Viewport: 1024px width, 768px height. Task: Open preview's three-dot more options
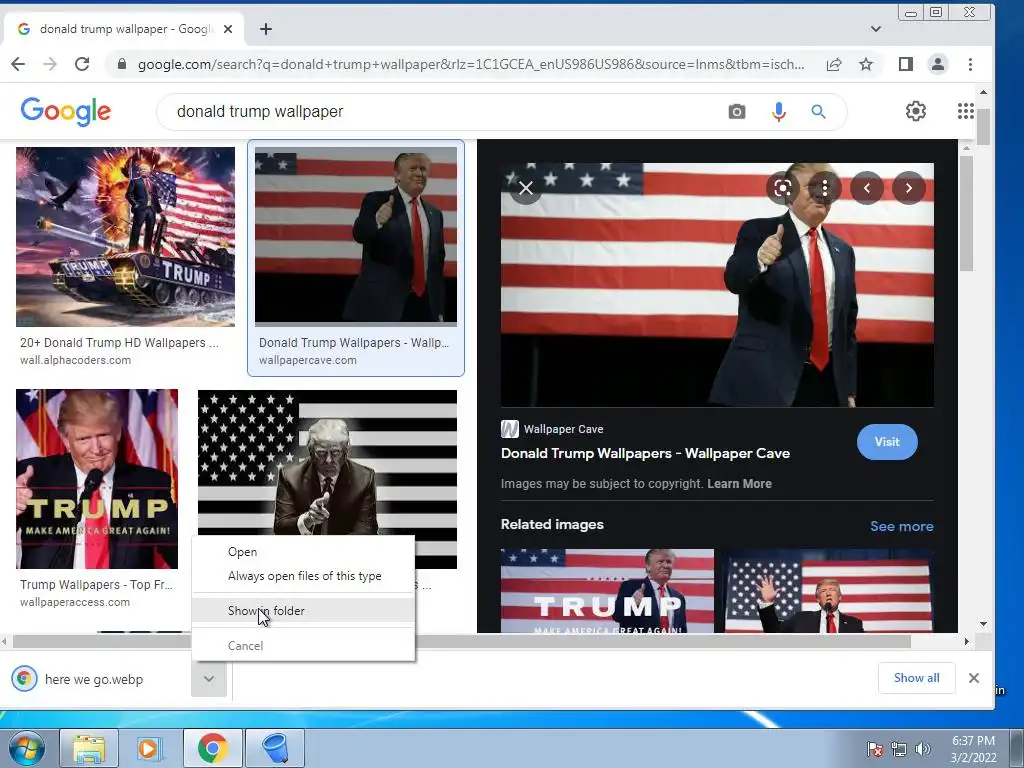tap(825, 188)
